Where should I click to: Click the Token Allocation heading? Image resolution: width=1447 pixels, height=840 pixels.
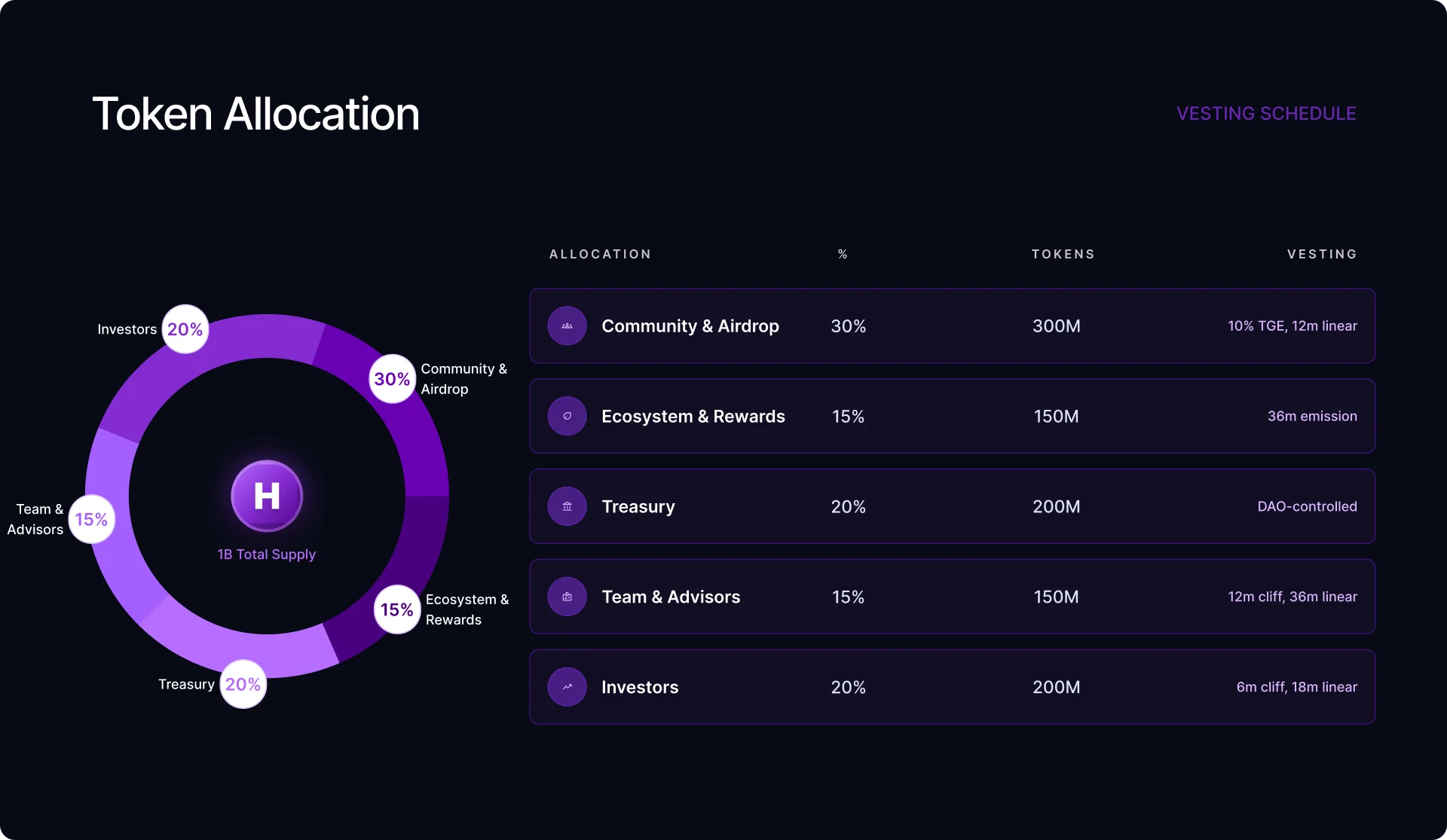(x=255, y=115)
